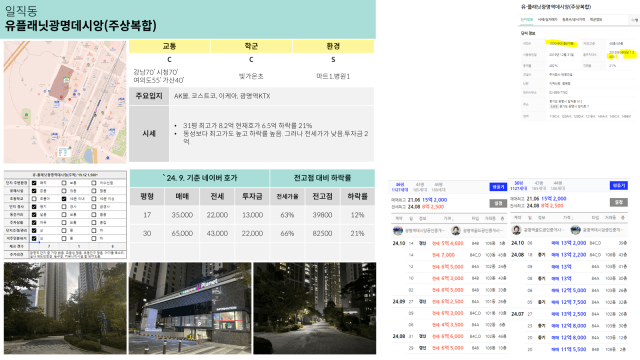Screen dimensions: 640x360
Task: Open the second tab in complex info panel
Action: (547, 20)
